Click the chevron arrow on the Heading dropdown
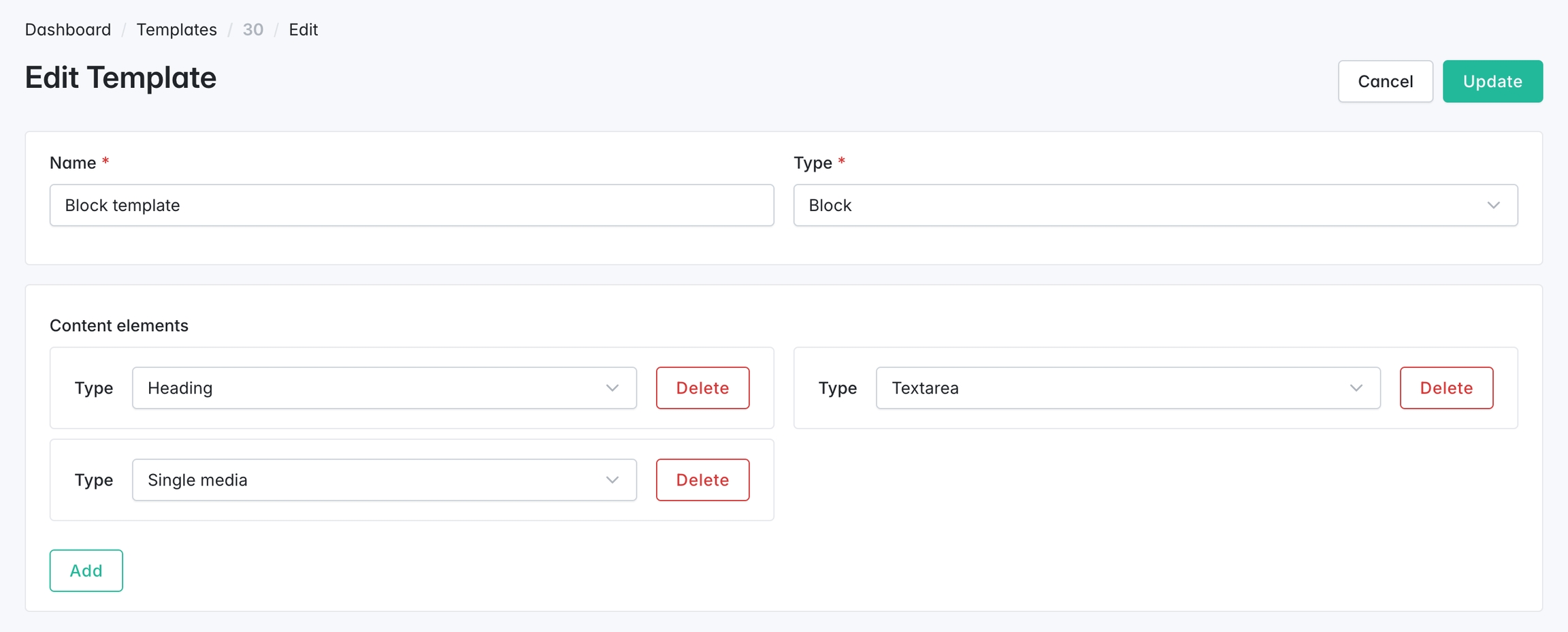1568x632 pixels. [612, 388]
